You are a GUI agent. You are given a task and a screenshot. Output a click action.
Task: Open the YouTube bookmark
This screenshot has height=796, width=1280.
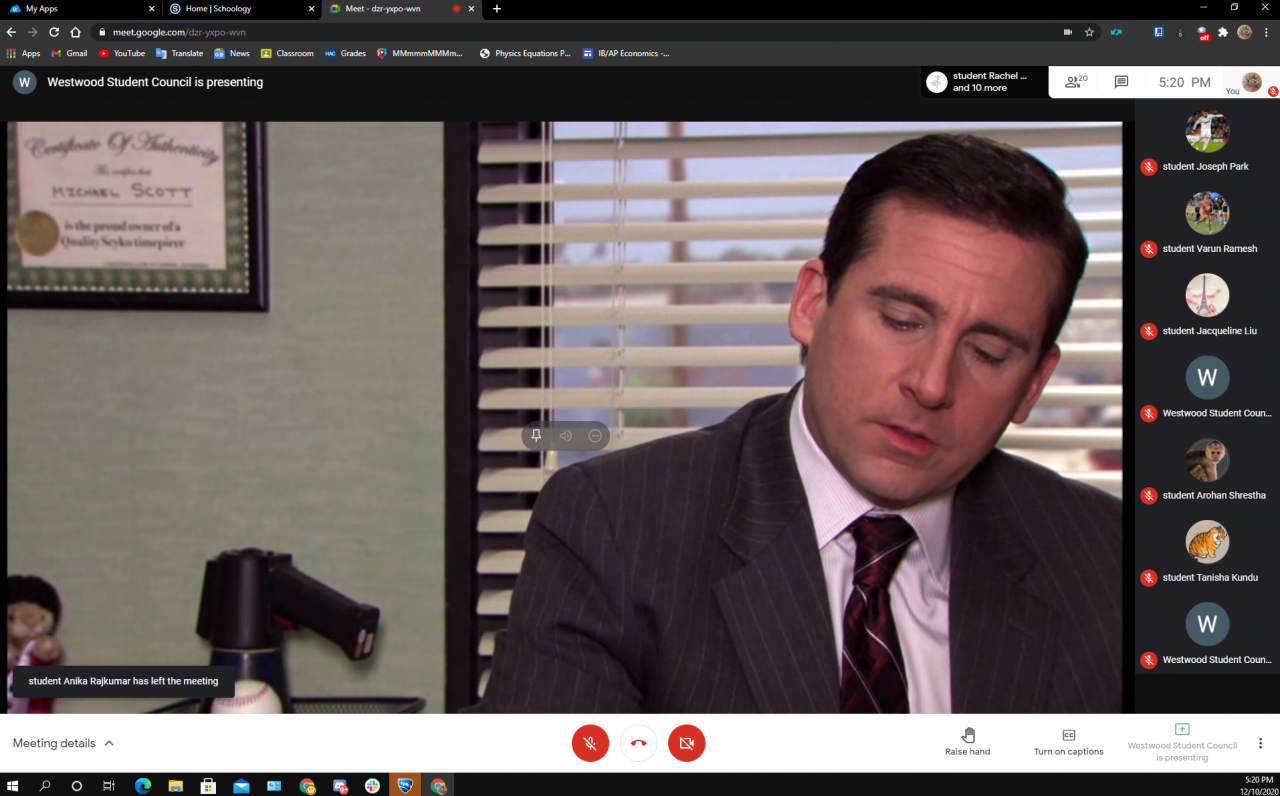[x=122, y=53]
